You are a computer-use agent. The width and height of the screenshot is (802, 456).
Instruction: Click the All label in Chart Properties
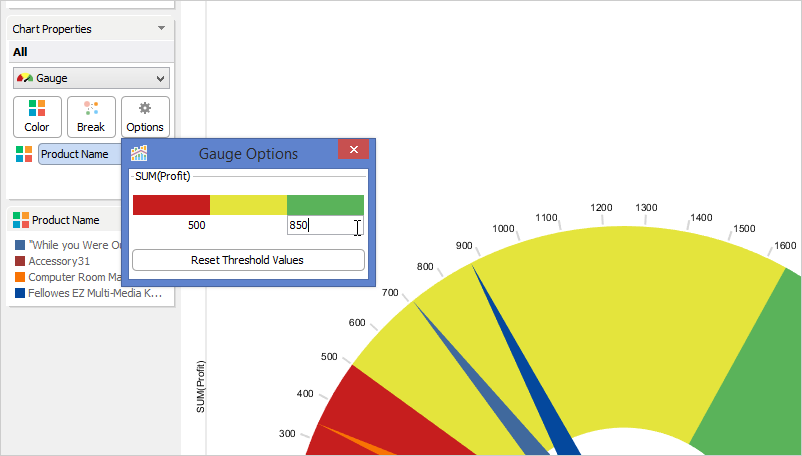[20, 52]
